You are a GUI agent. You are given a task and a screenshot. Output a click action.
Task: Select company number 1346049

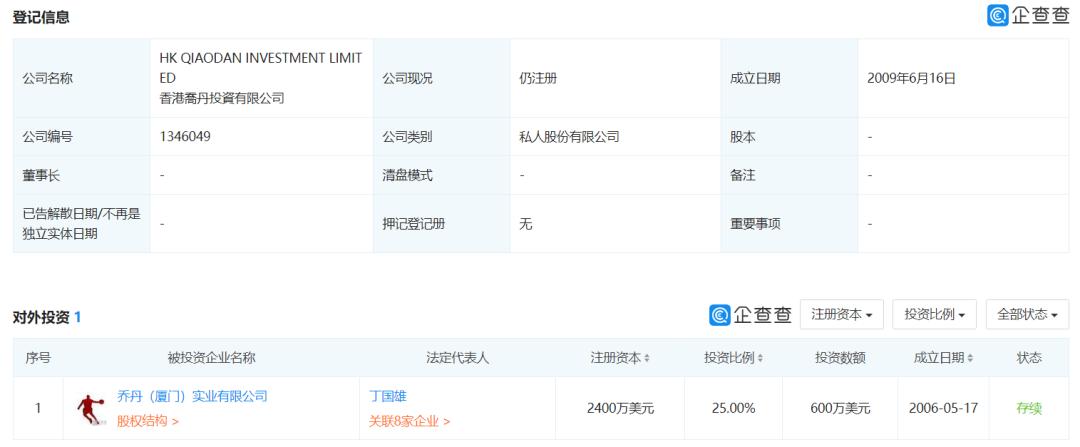185,137
